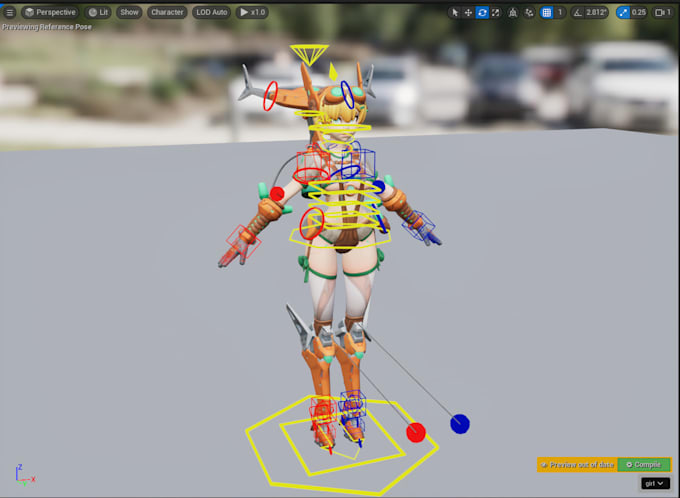Toggle rotation angle snapping
This screenshot has width=680, height=498.
coord(578,13)
